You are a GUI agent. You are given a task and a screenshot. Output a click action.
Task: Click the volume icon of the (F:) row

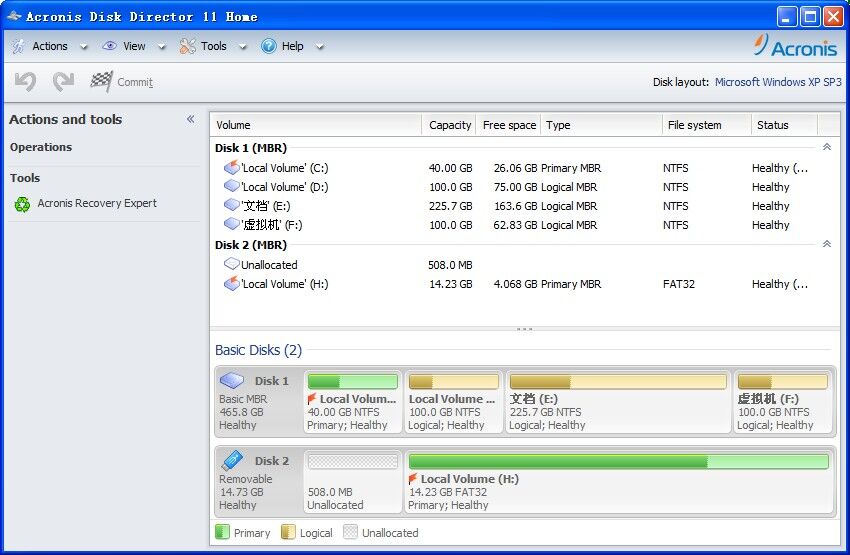(x=231, y=224)
